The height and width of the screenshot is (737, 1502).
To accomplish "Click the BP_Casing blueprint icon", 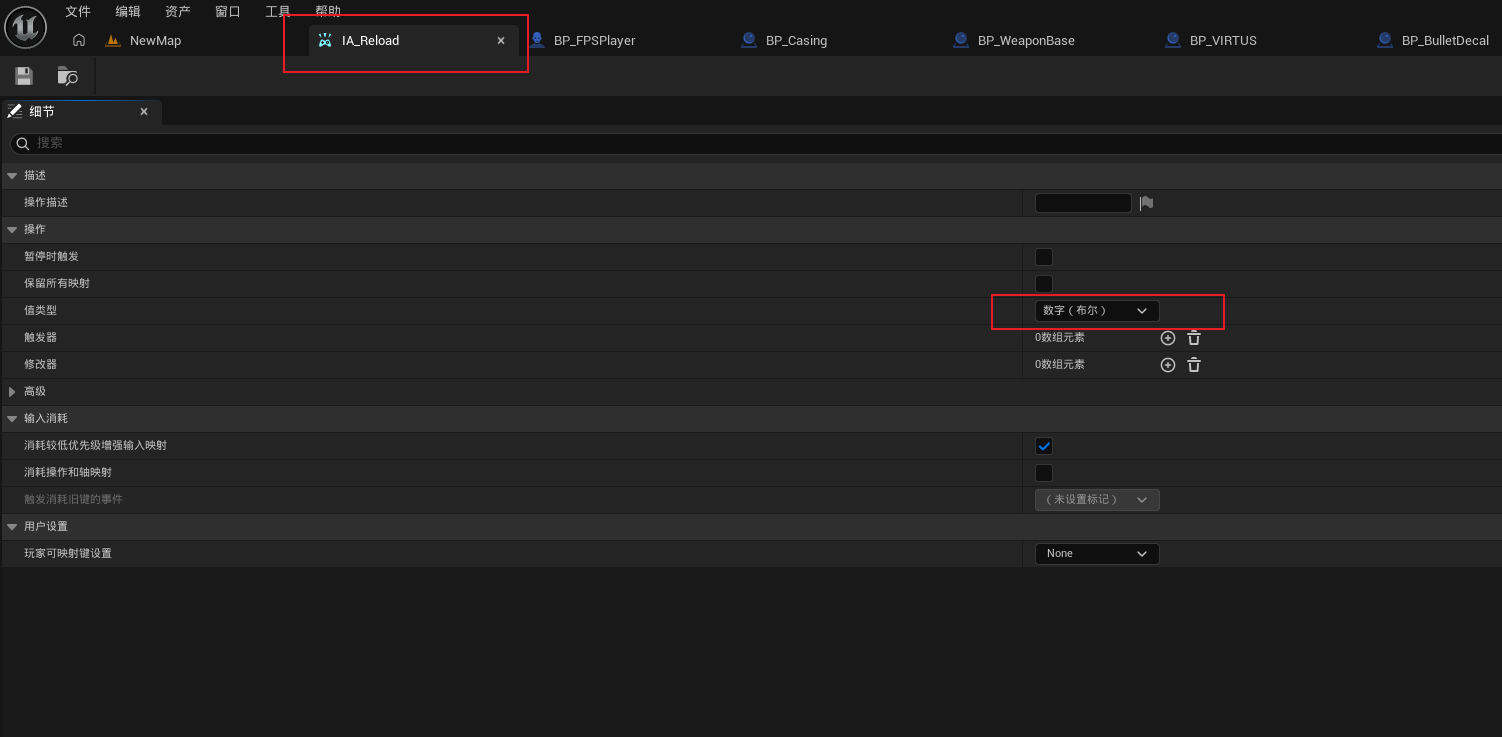I will coord(749,40).
